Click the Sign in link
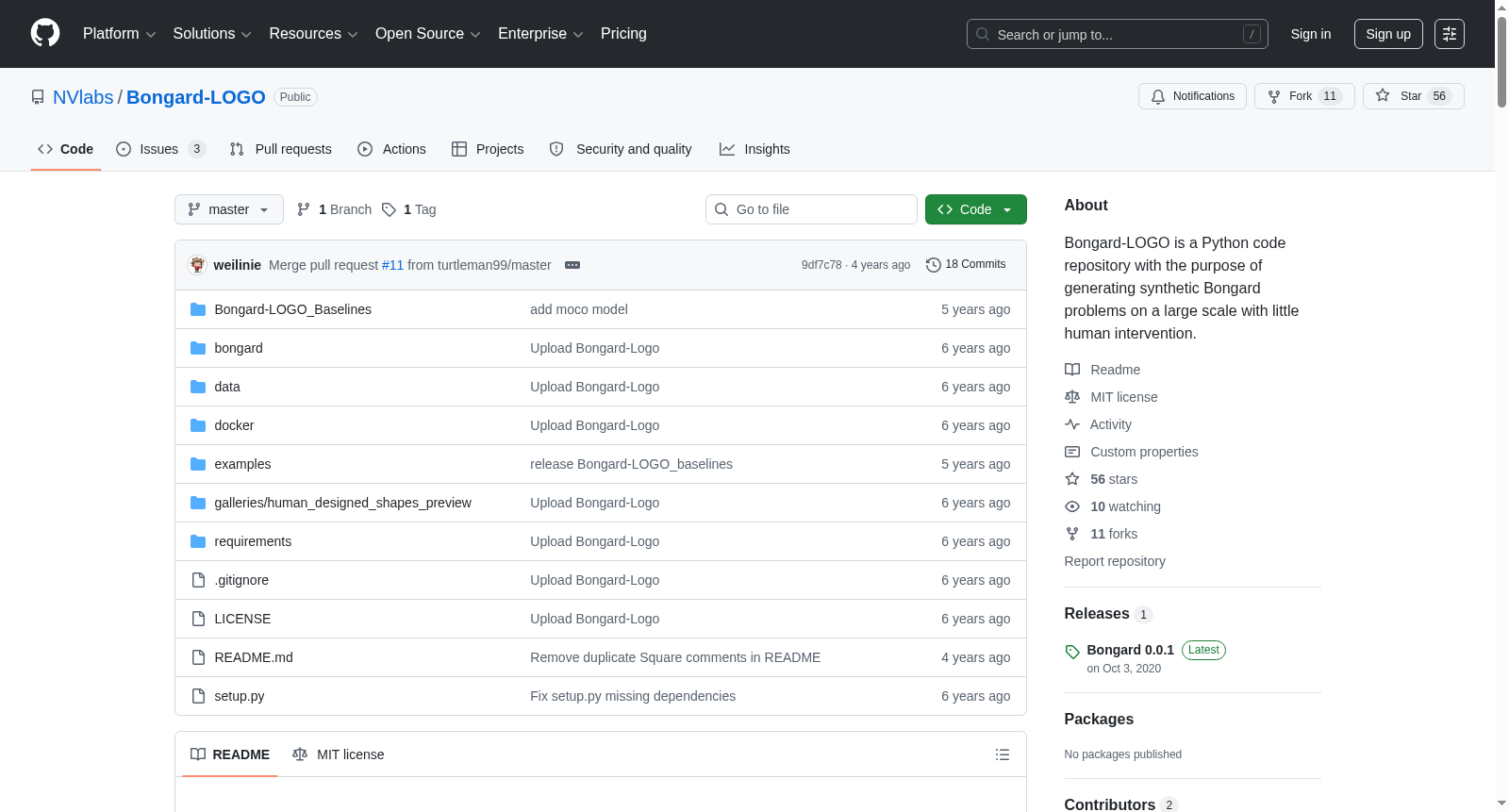The image size is (1509, 812). click(x=1311, y=34)
